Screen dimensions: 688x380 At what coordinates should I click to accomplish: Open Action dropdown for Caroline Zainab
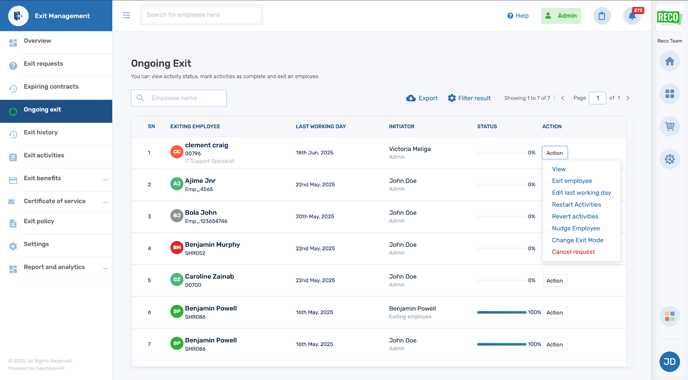point(555,281)
